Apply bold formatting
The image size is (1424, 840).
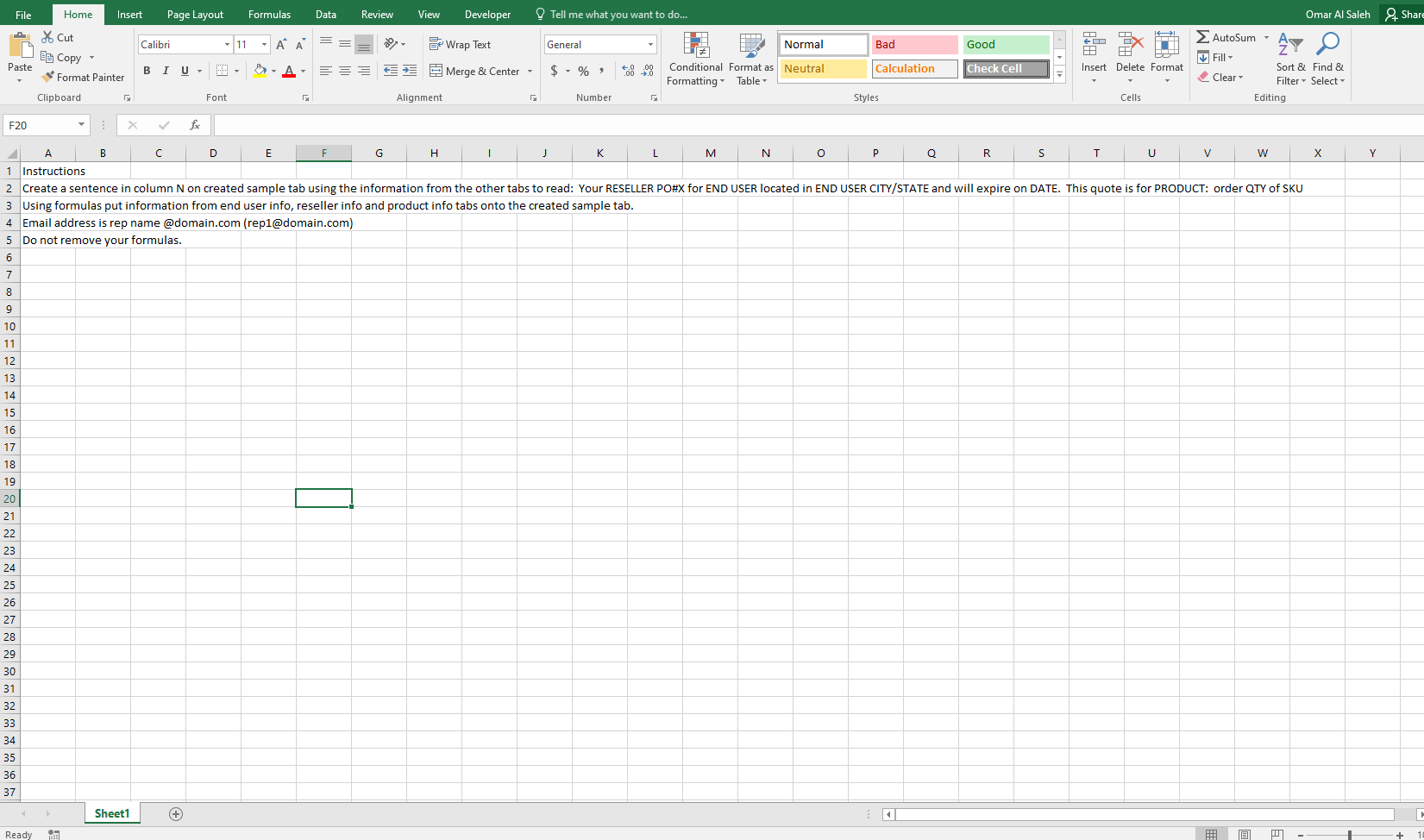coord(147,71)
